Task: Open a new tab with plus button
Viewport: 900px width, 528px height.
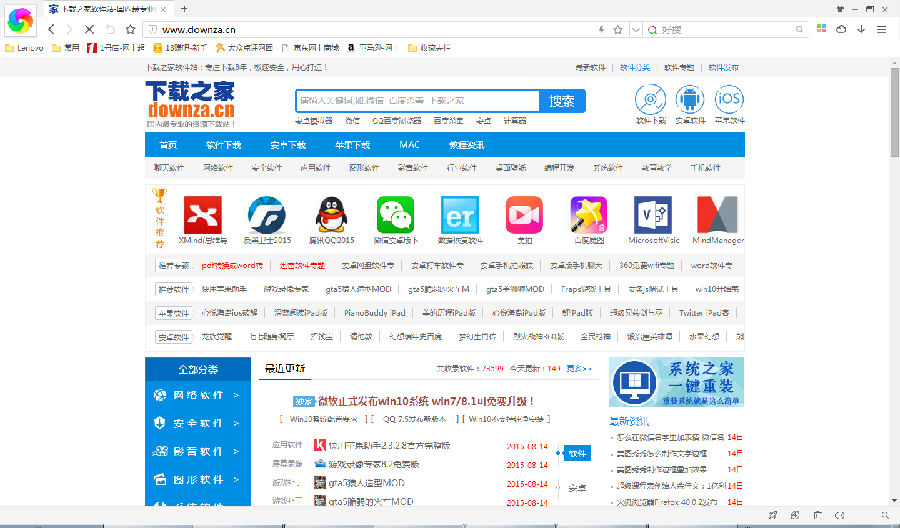Action: (x=184, y=9)
